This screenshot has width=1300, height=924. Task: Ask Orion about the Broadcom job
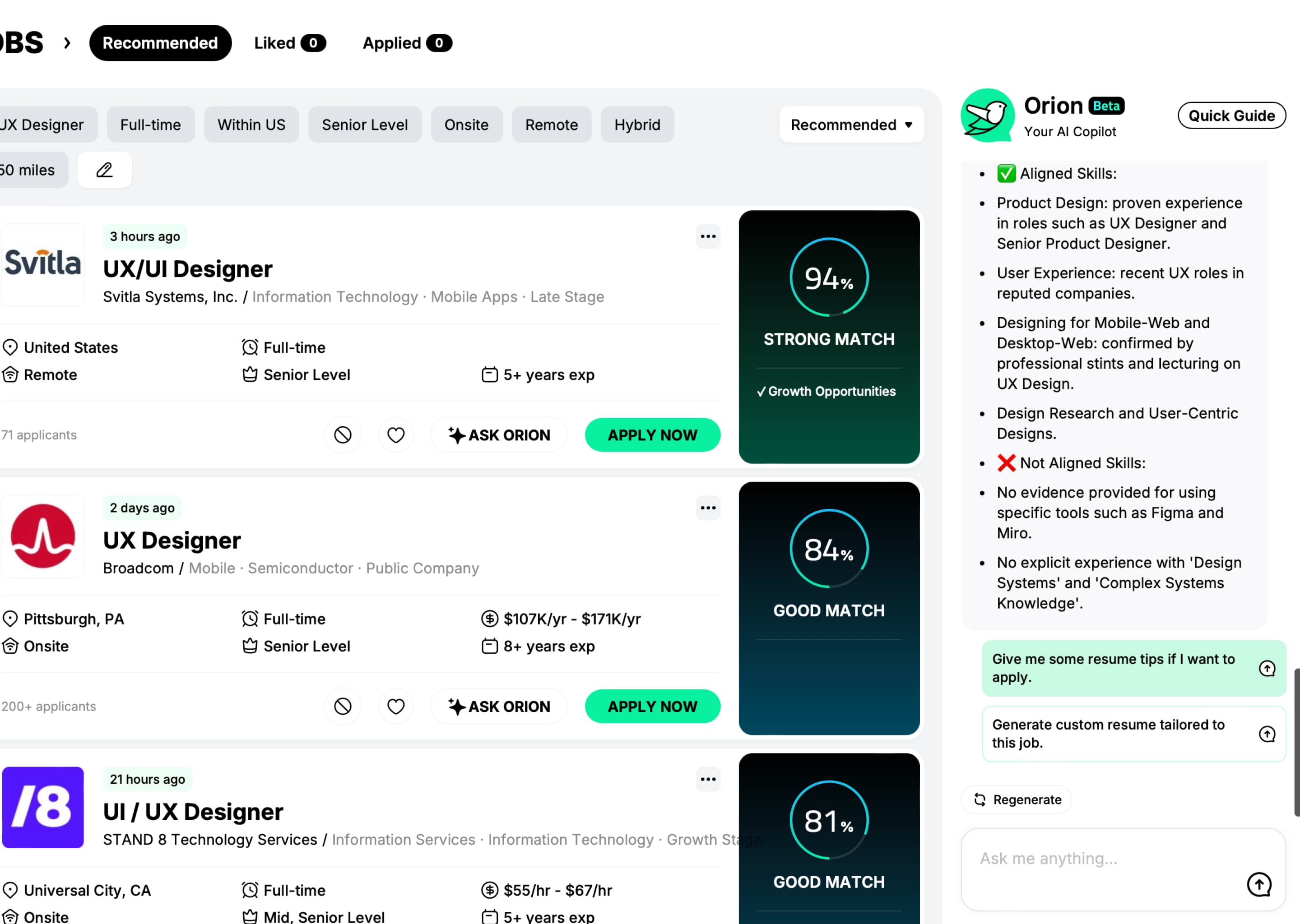pyautogui.click(x=499, y=707)
